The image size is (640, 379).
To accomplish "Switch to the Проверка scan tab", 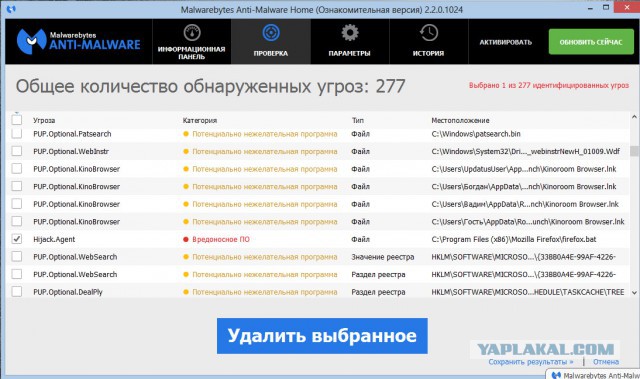I will (x=271, y=42).
